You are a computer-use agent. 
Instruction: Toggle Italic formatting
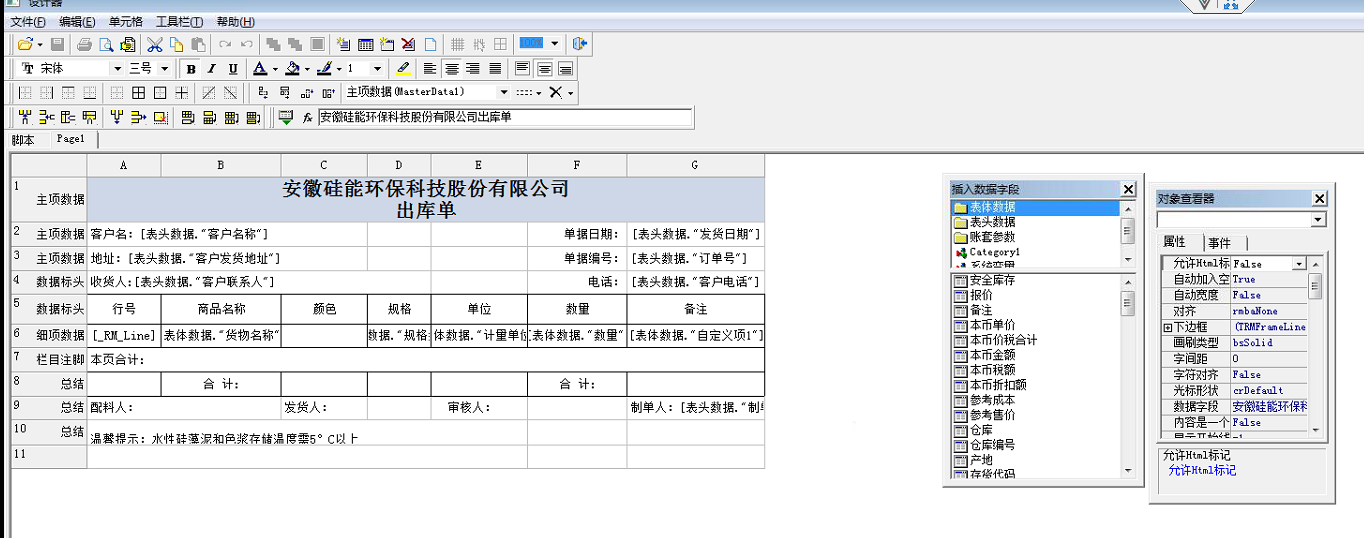point(212,69)
